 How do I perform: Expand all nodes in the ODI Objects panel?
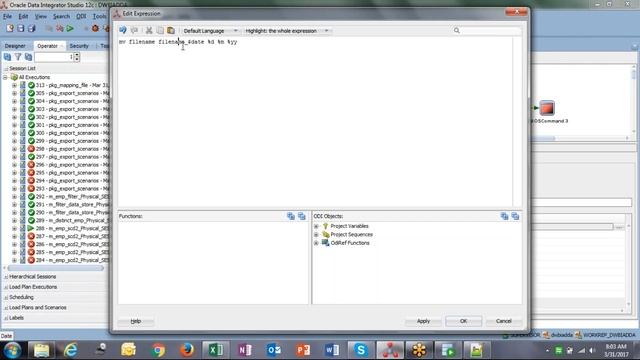[x=504, y=216]
